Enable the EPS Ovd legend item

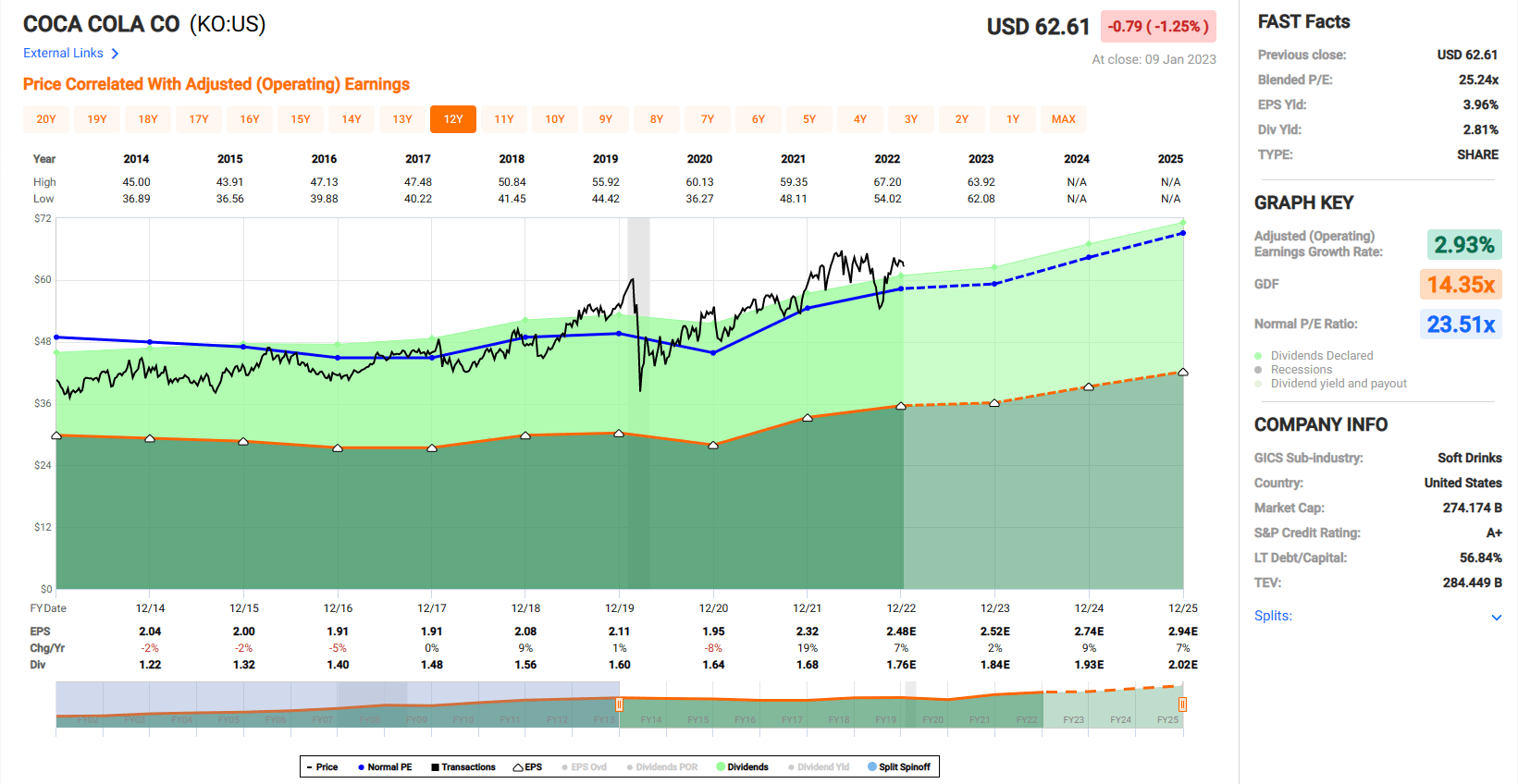point(584,766)
